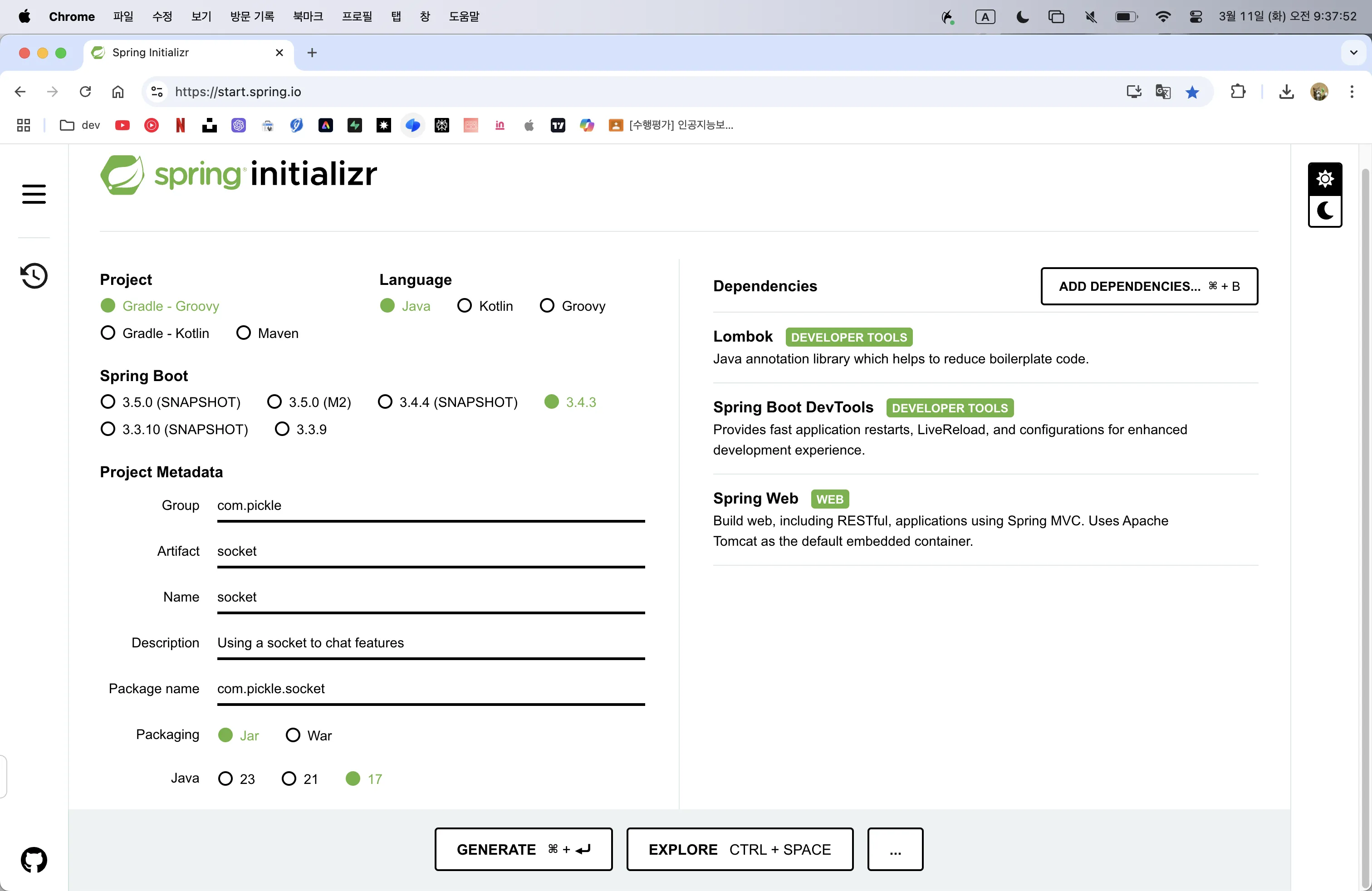
Task: Expand the Chrome tab search chevron
Action: 1353,53
